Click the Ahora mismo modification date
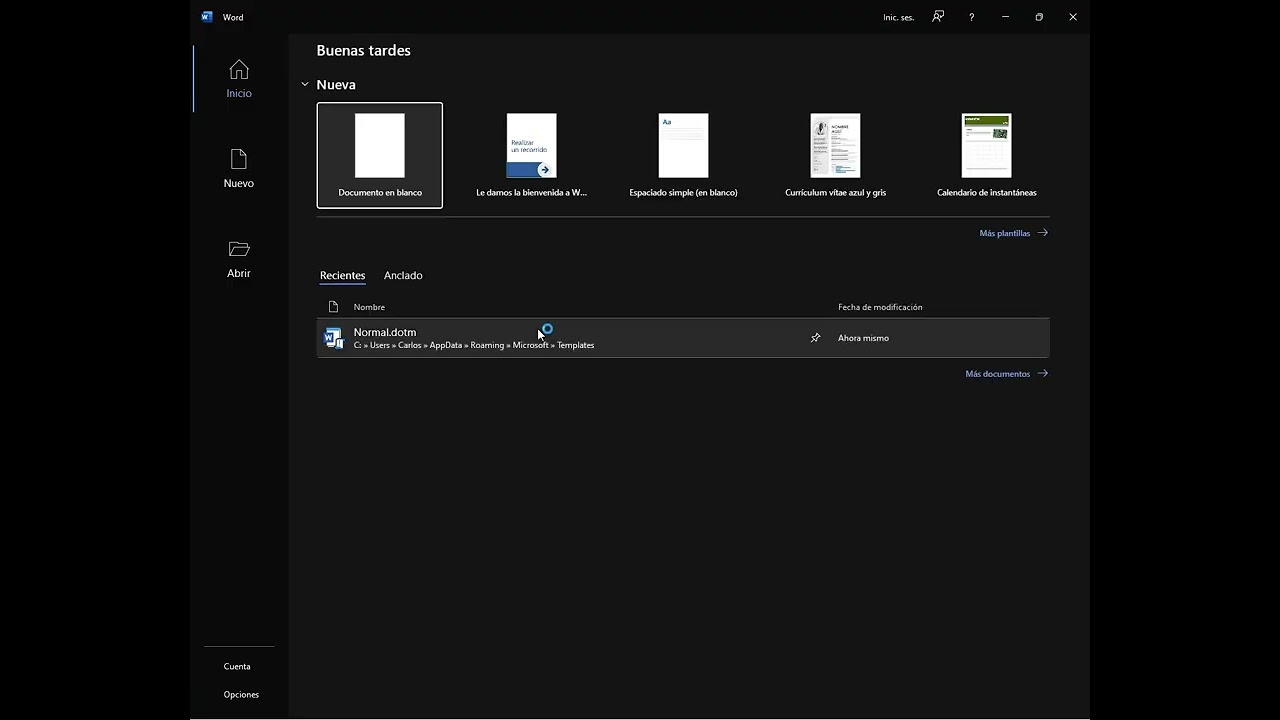Viewport: 1280px width, 720px height. pos(863,338)
